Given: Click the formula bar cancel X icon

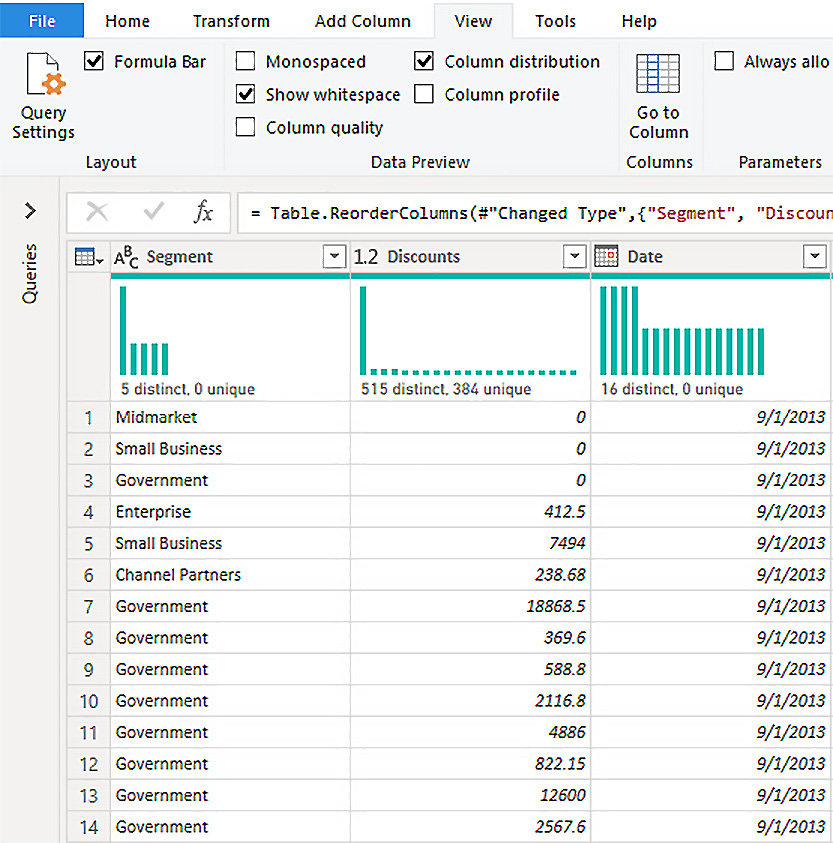Looking at the screenshot, I should click(97, 211).
